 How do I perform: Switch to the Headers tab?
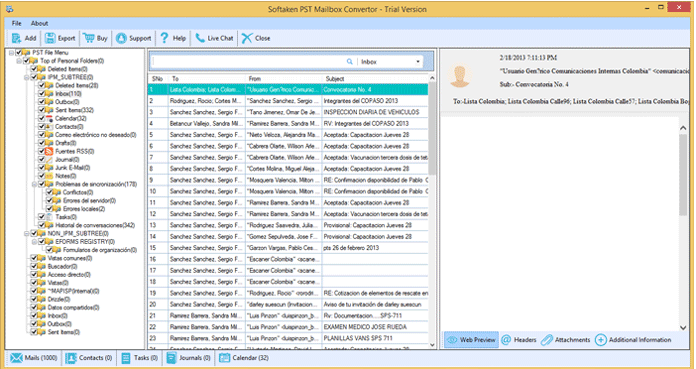click(519, 340)
